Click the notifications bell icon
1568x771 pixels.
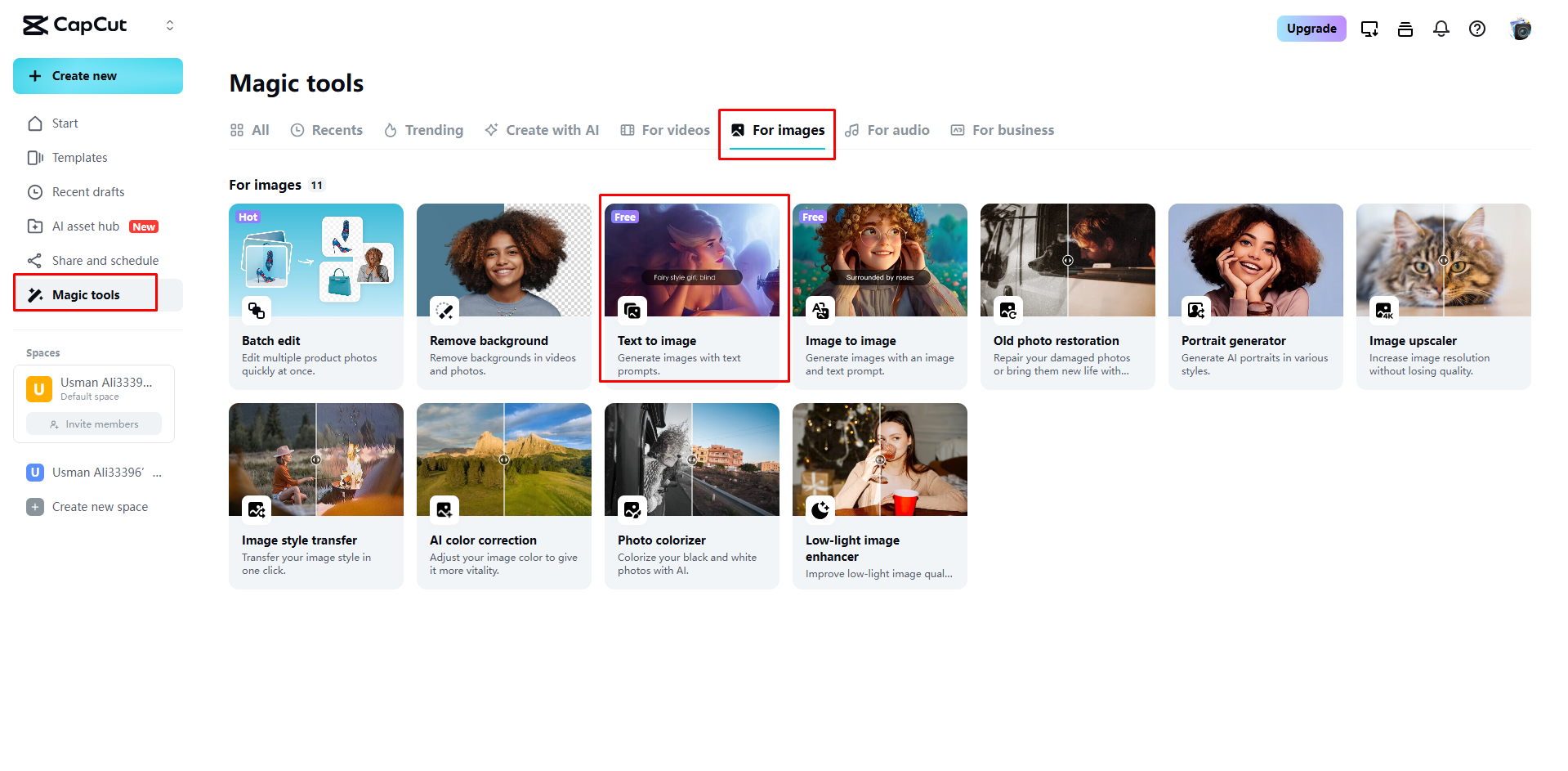(1441, 29)
